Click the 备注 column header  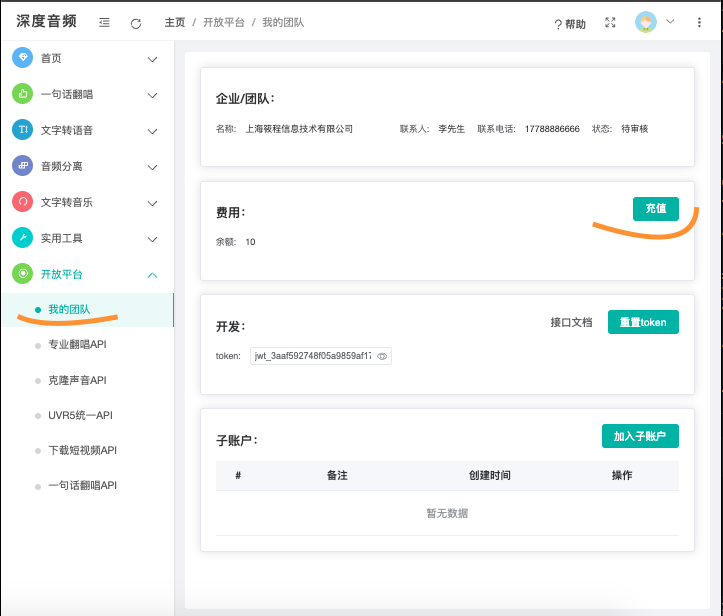click(x=337, y=475)
